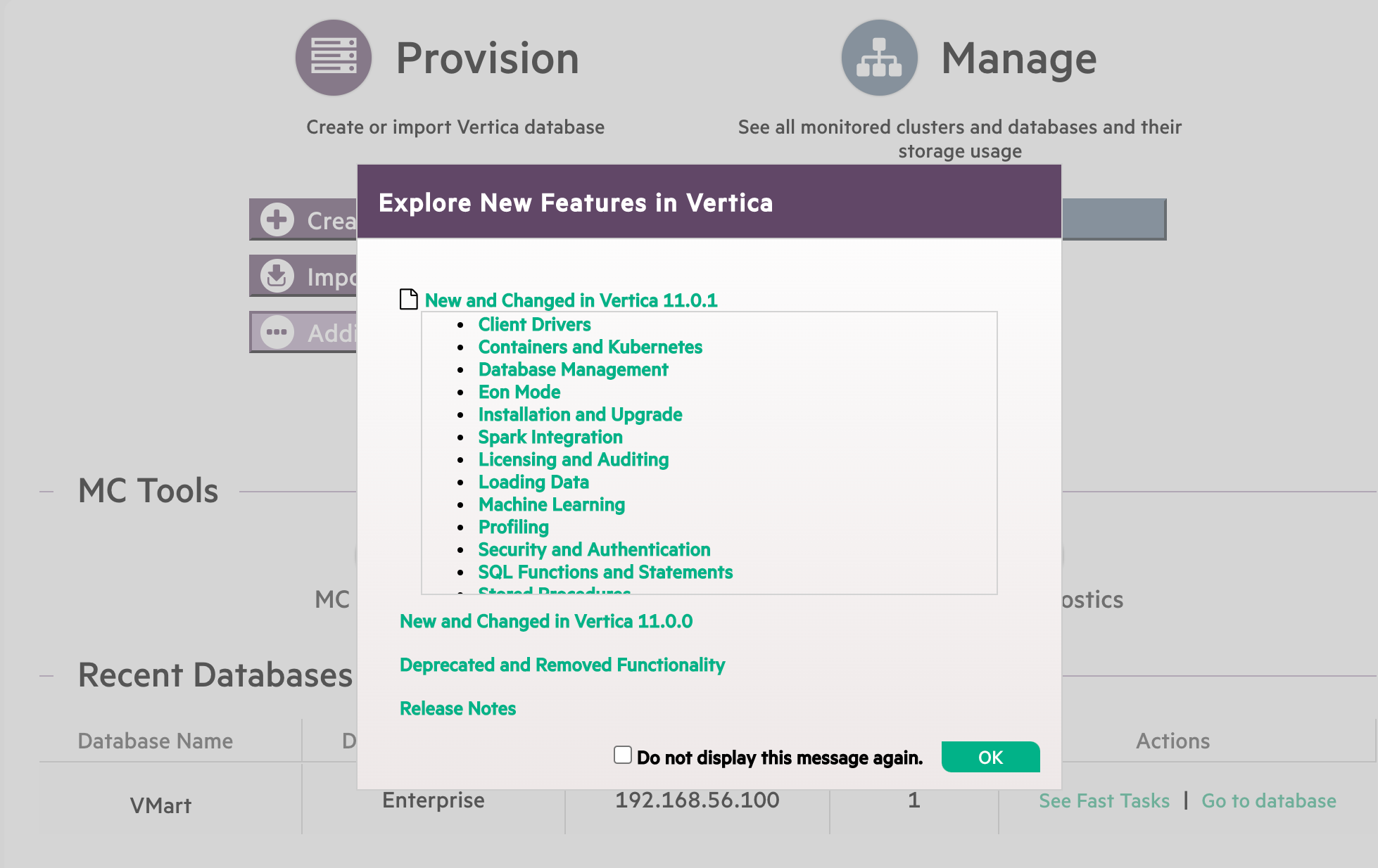Open the Release Notes link
The image size is (1378, 868).
457,708
